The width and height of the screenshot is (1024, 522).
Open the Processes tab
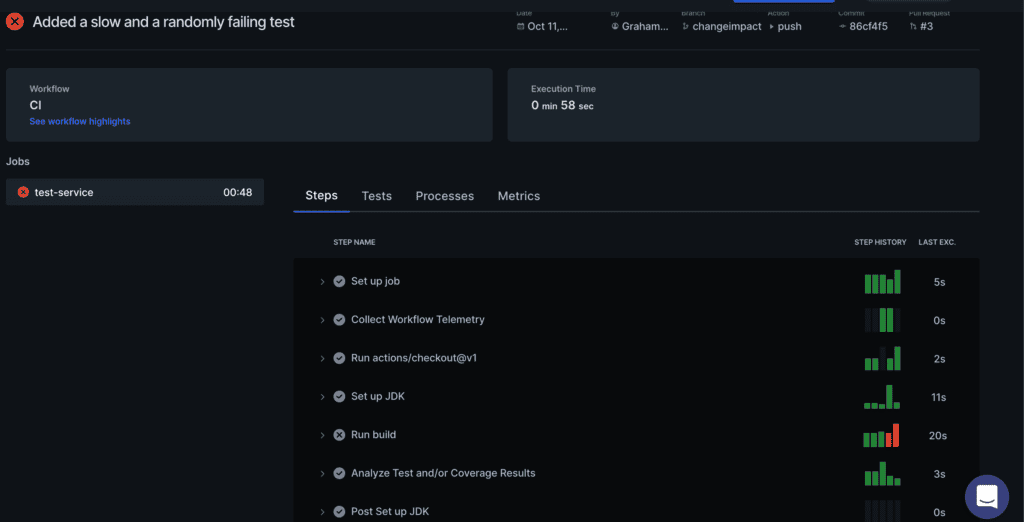pyautogui.click(x=444, y=196)
